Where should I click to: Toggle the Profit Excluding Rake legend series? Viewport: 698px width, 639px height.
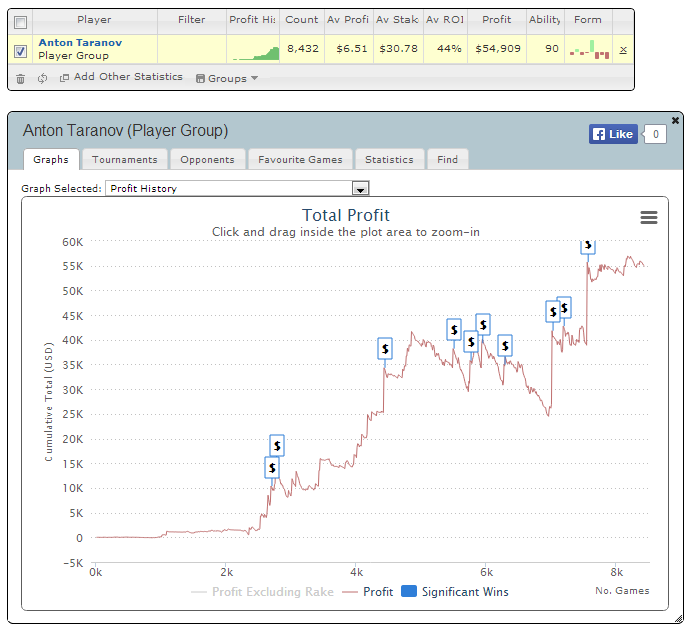point(263,592)
